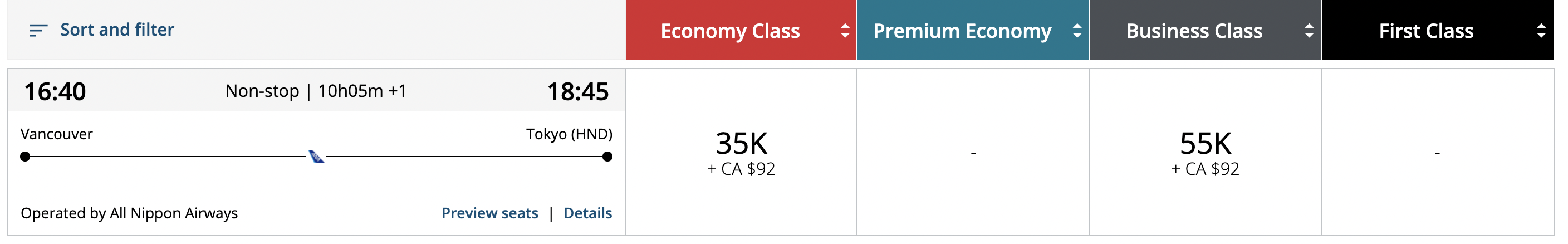The width and height of the screenshot is (1568, 244).
Task: Open Preview seats link
Action: tap(489, 213)
